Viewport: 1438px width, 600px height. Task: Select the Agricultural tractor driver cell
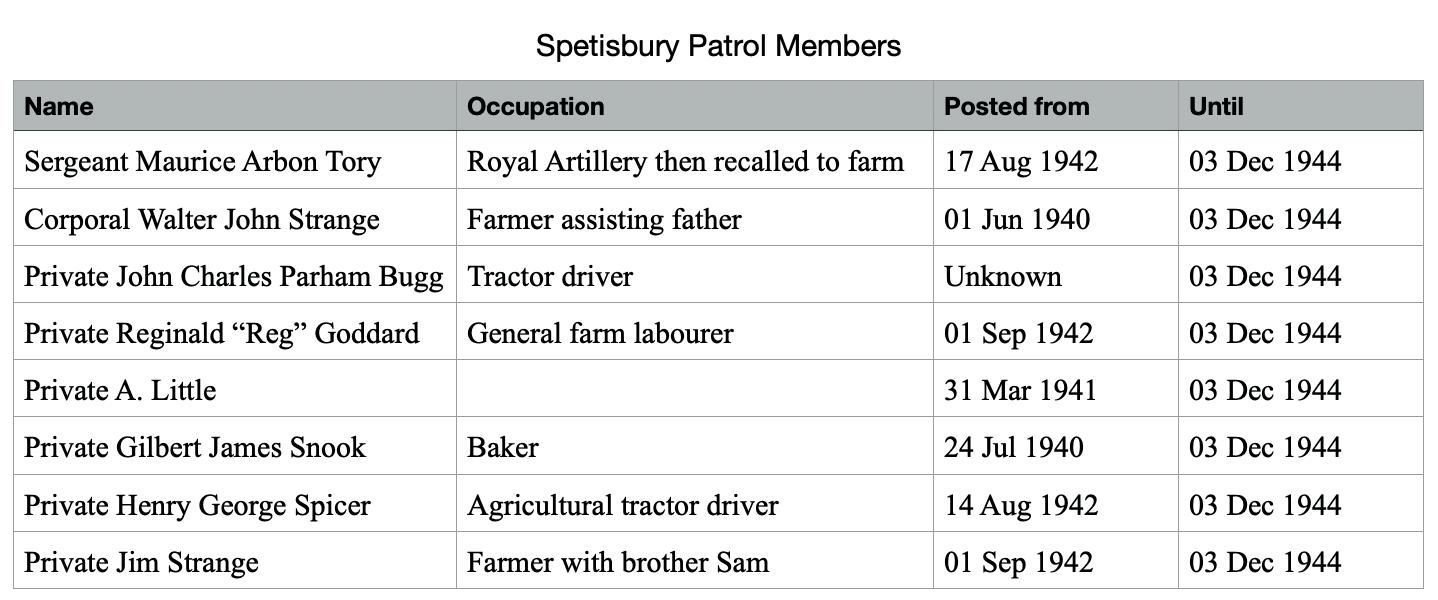coord(622,505)
